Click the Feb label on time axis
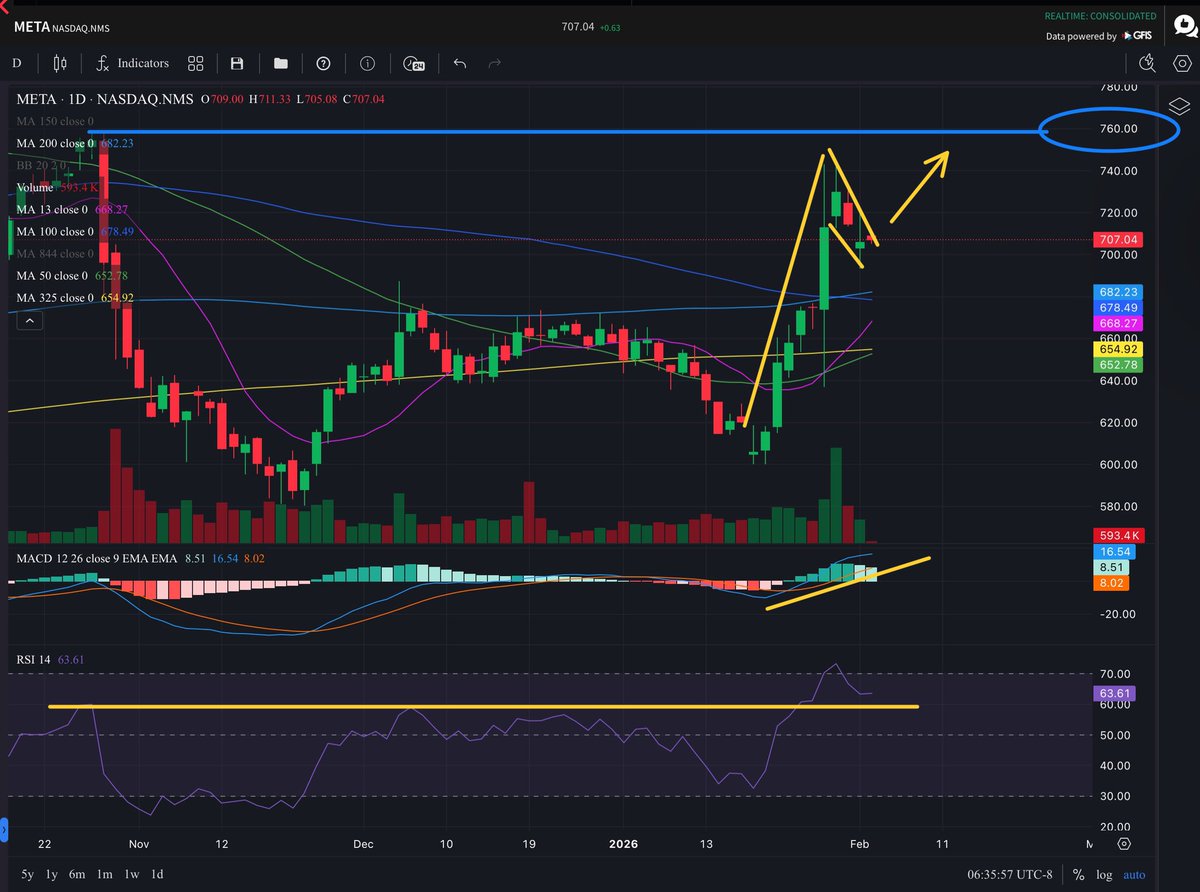The height and width of the screenshot is (892, 1200). [x=860, y=844]
